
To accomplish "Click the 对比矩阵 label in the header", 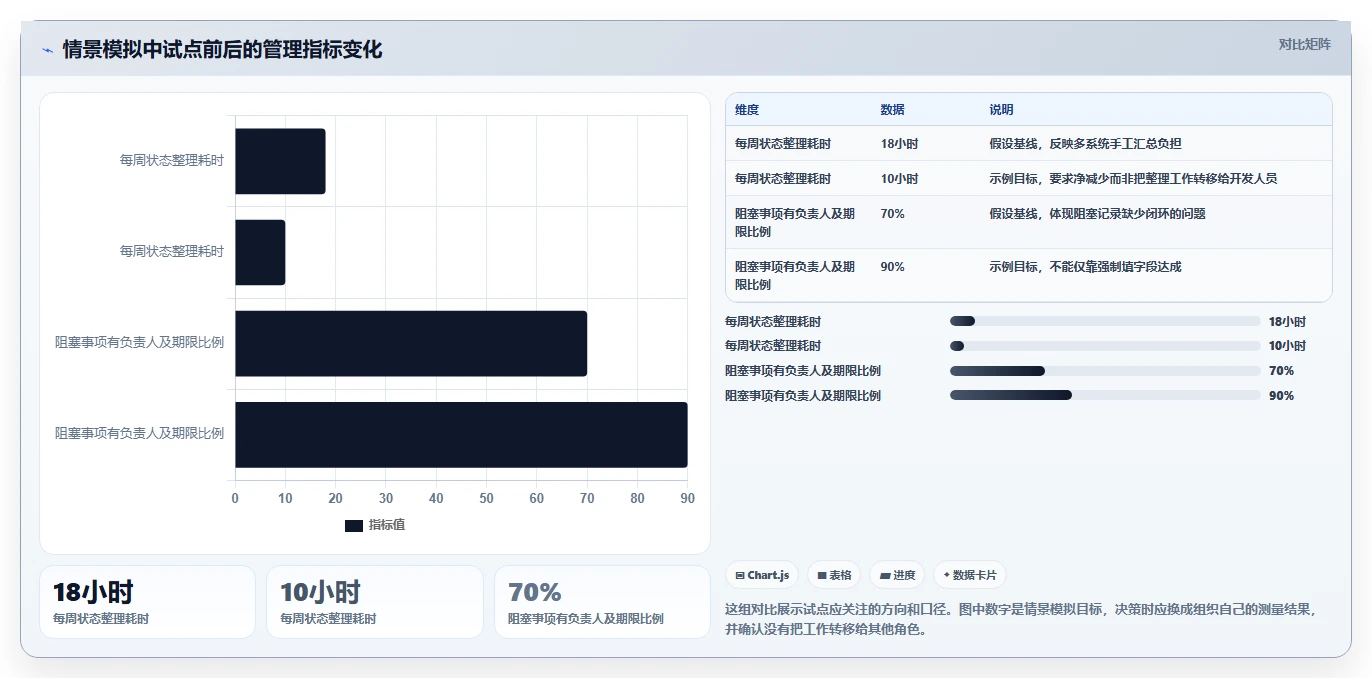I will coord(1305,44).
